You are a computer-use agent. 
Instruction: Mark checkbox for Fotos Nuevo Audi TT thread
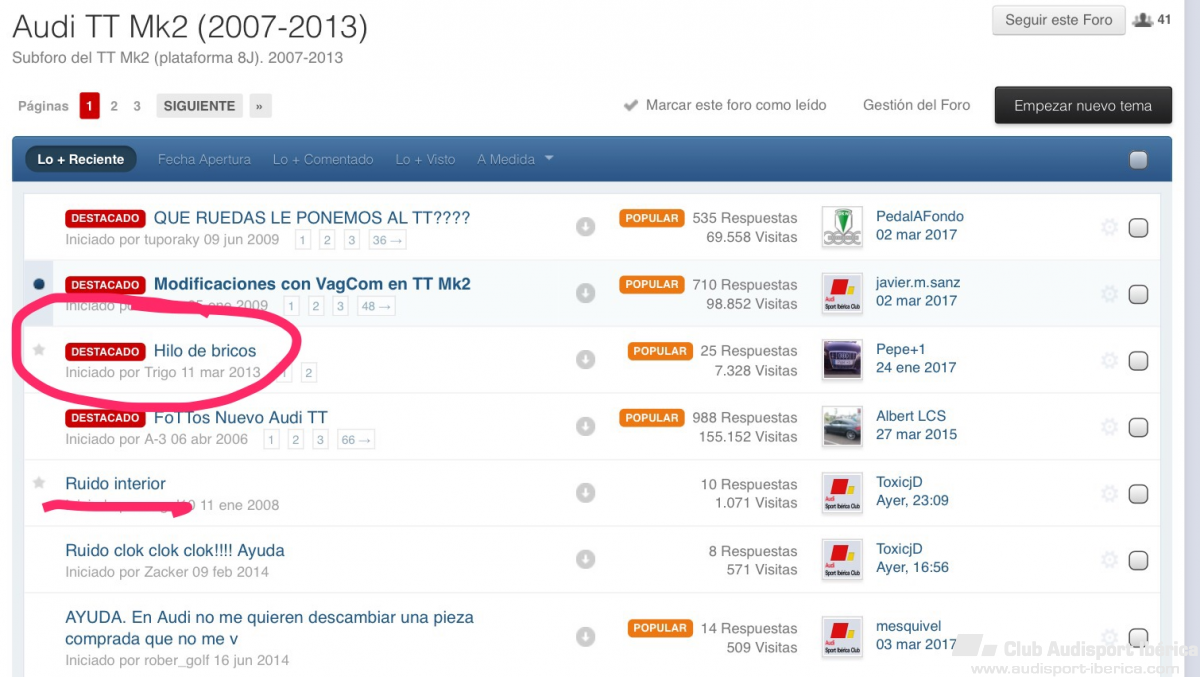(1138, 427)
